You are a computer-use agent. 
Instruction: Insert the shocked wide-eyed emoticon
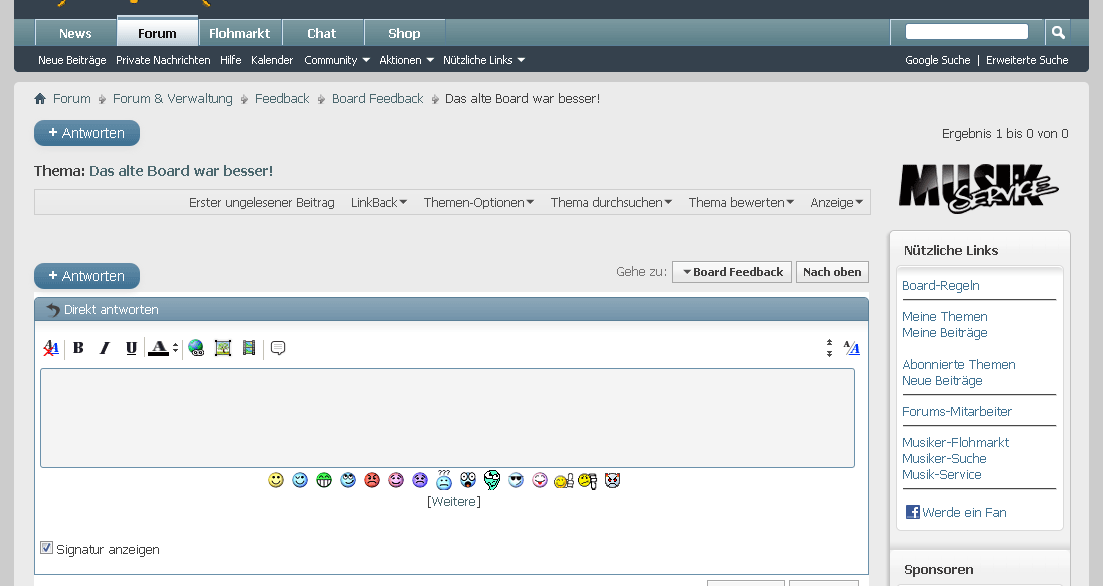pos(468,480)
